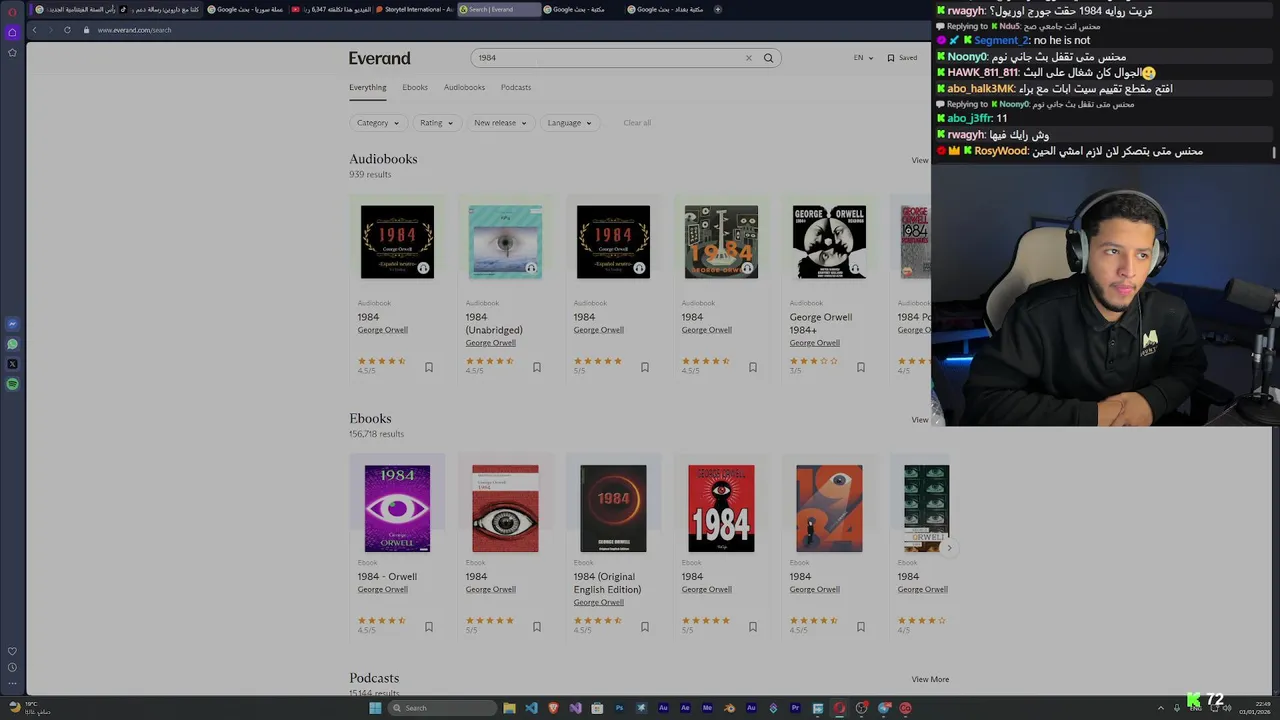Open the purple eye 1984 - Orwell ebook cover
This screenshot has height=720, width=1280.
(397, 508)
